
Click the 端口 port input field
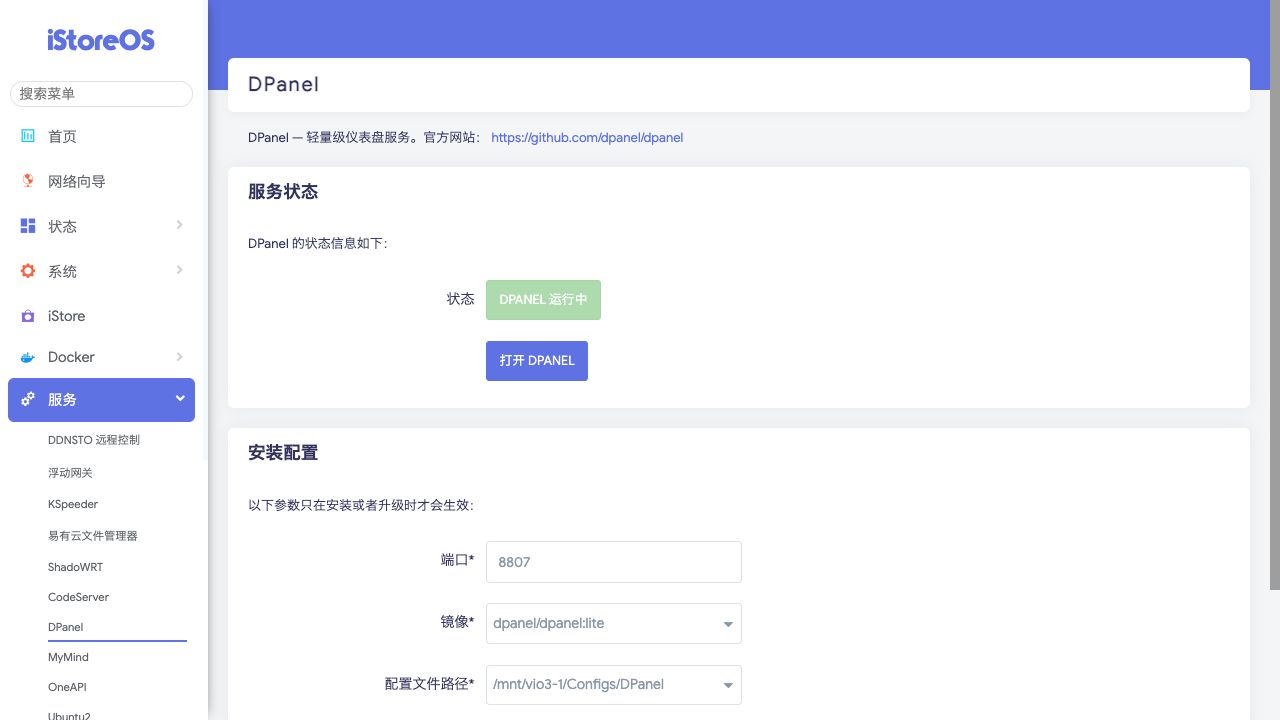[x=613, y=562]
